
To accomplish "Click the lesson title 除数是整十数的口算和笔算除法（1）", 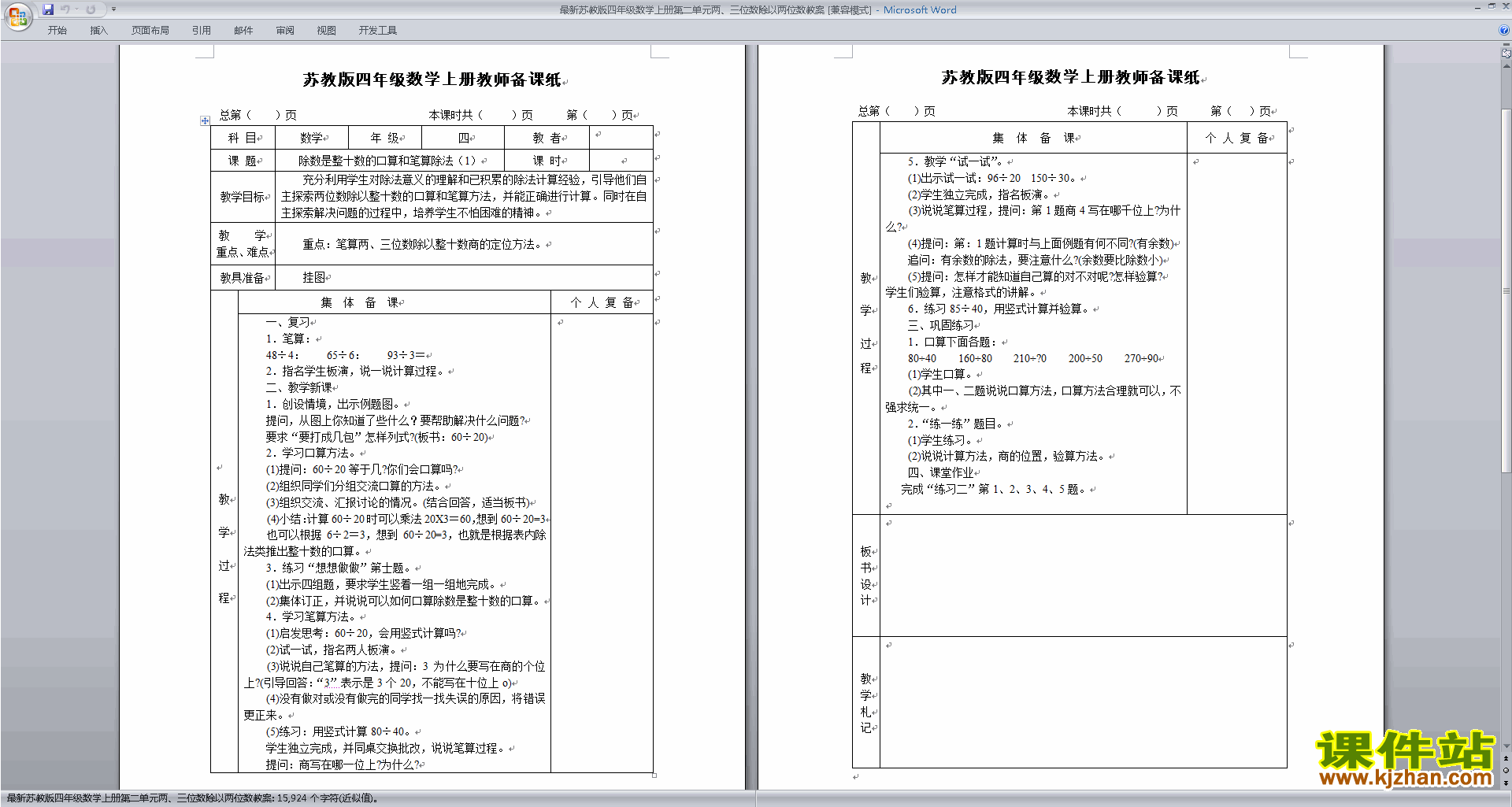I will click(387, 161).
